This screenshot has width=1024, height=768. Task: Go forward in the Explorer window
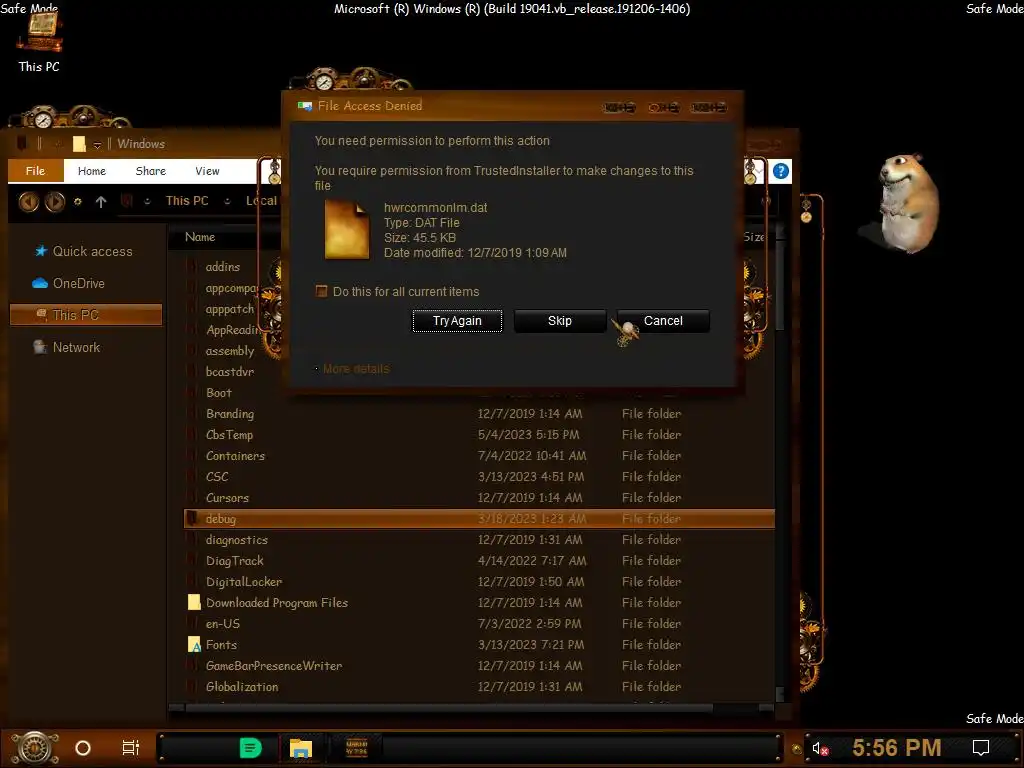point(55,202)
